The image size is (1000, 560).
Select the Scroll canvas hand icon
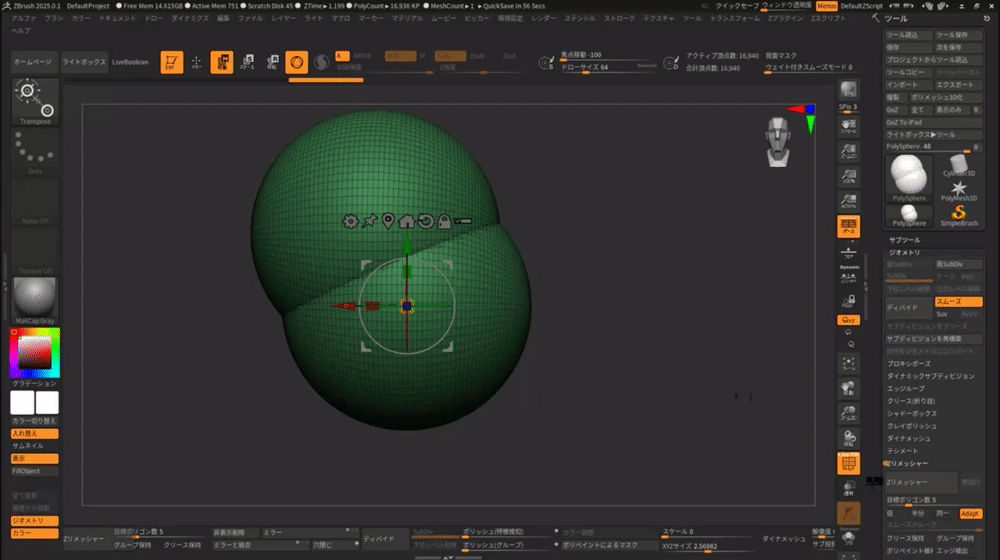click(x=848, y=126)
